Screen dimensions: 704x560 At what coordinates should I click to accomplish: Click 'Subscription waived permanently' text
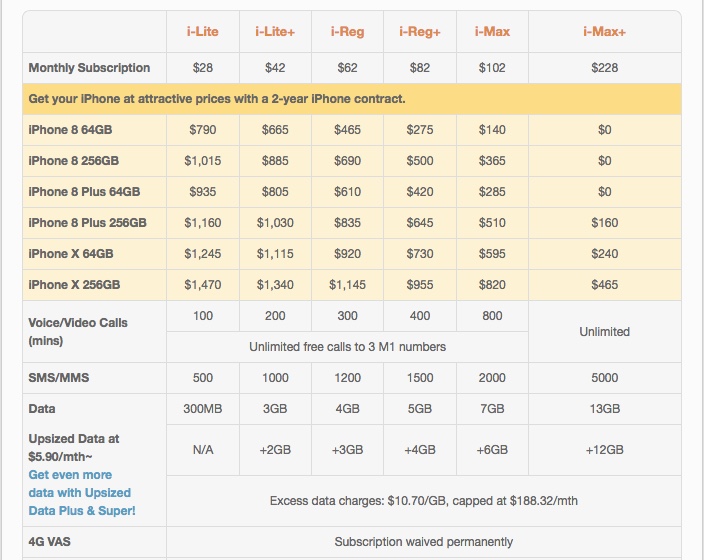coord(424,542)
